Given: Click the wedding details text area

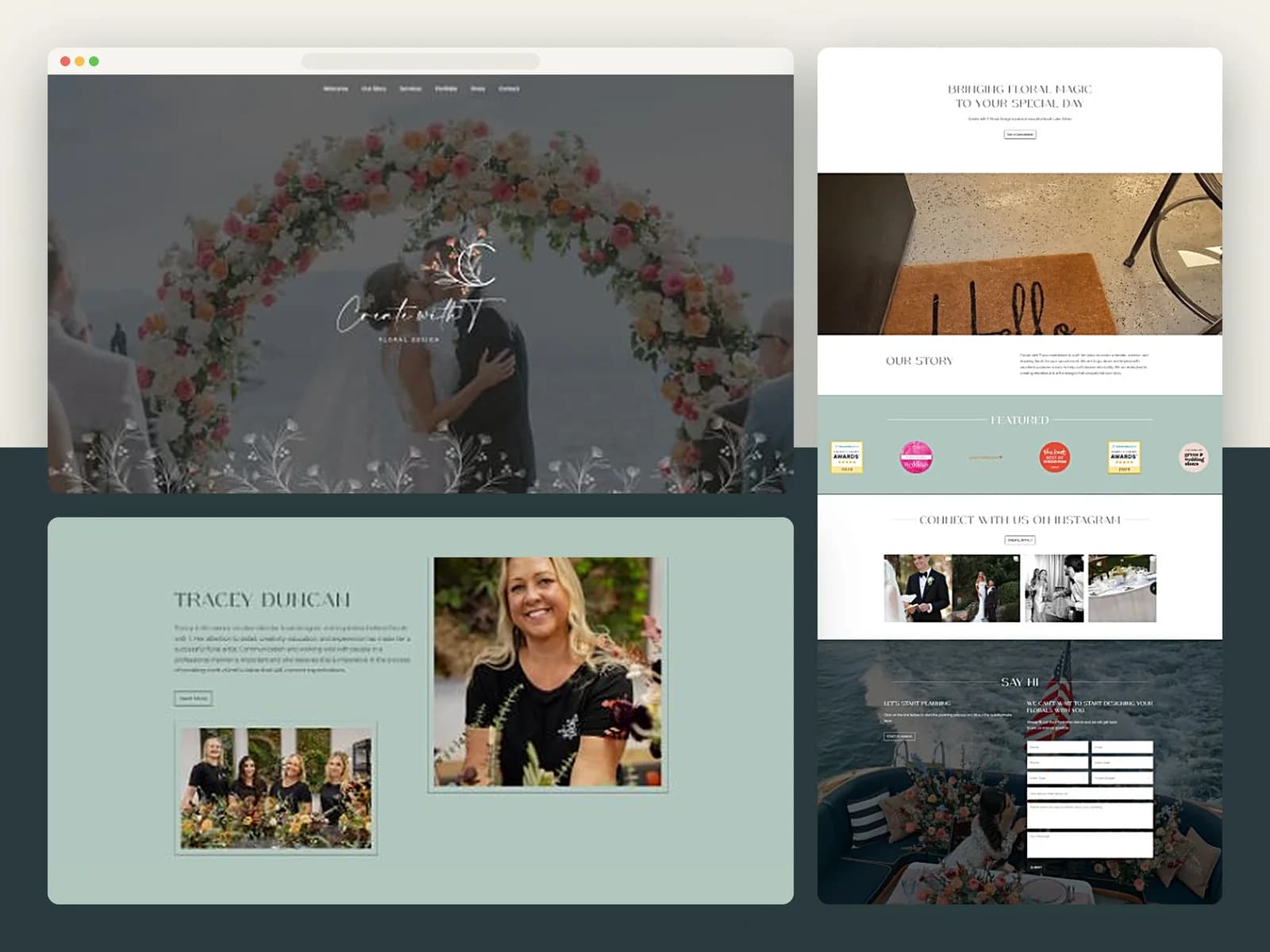Looking at the screenshot, I should tap(1090, 816).
